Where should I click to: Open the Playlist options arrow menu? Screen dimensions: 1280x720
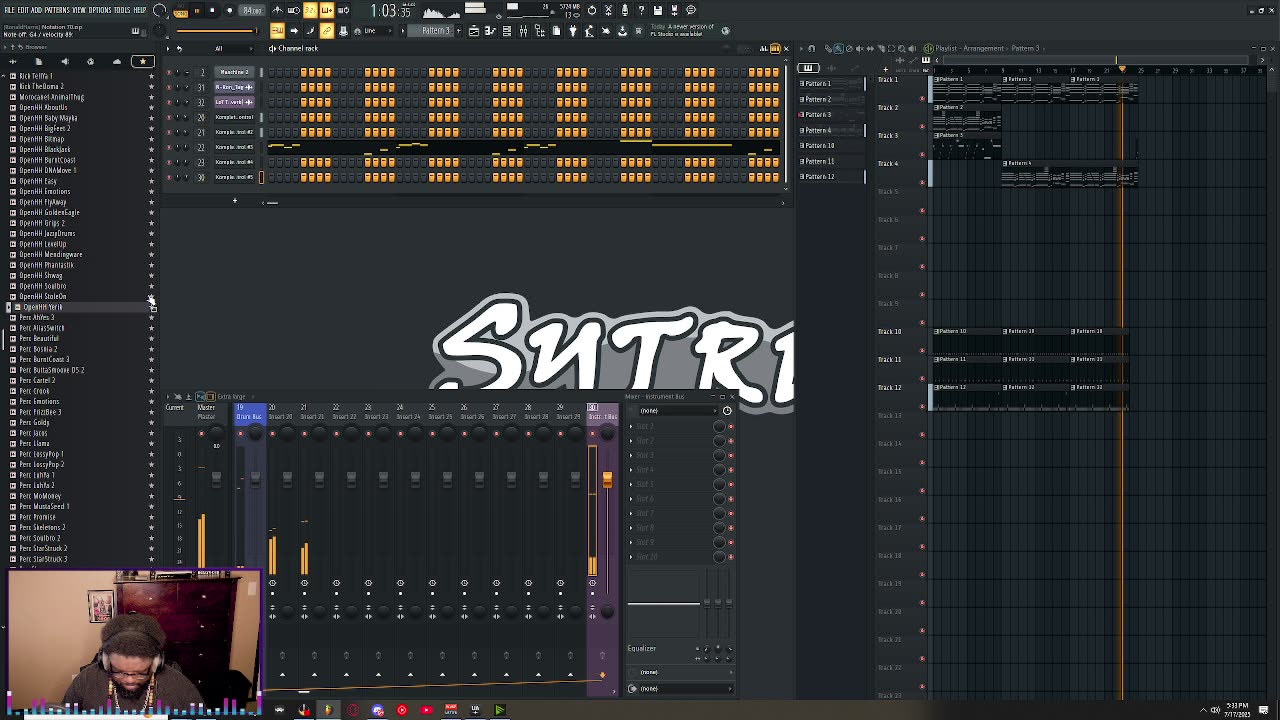[800, 48]
